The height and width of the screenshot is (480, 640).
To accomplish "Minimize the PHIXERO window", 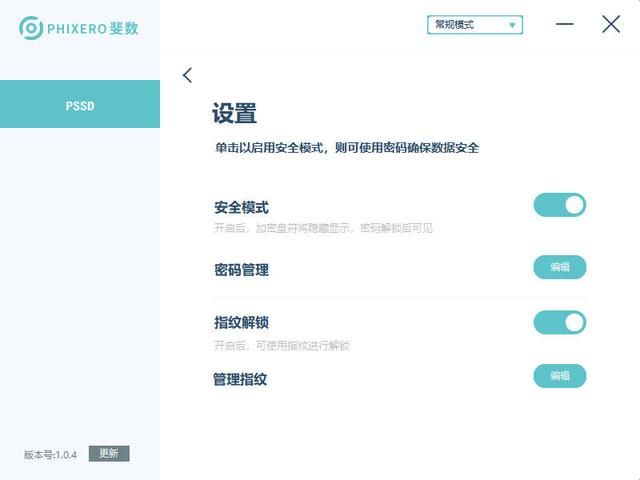I will 564,24.
